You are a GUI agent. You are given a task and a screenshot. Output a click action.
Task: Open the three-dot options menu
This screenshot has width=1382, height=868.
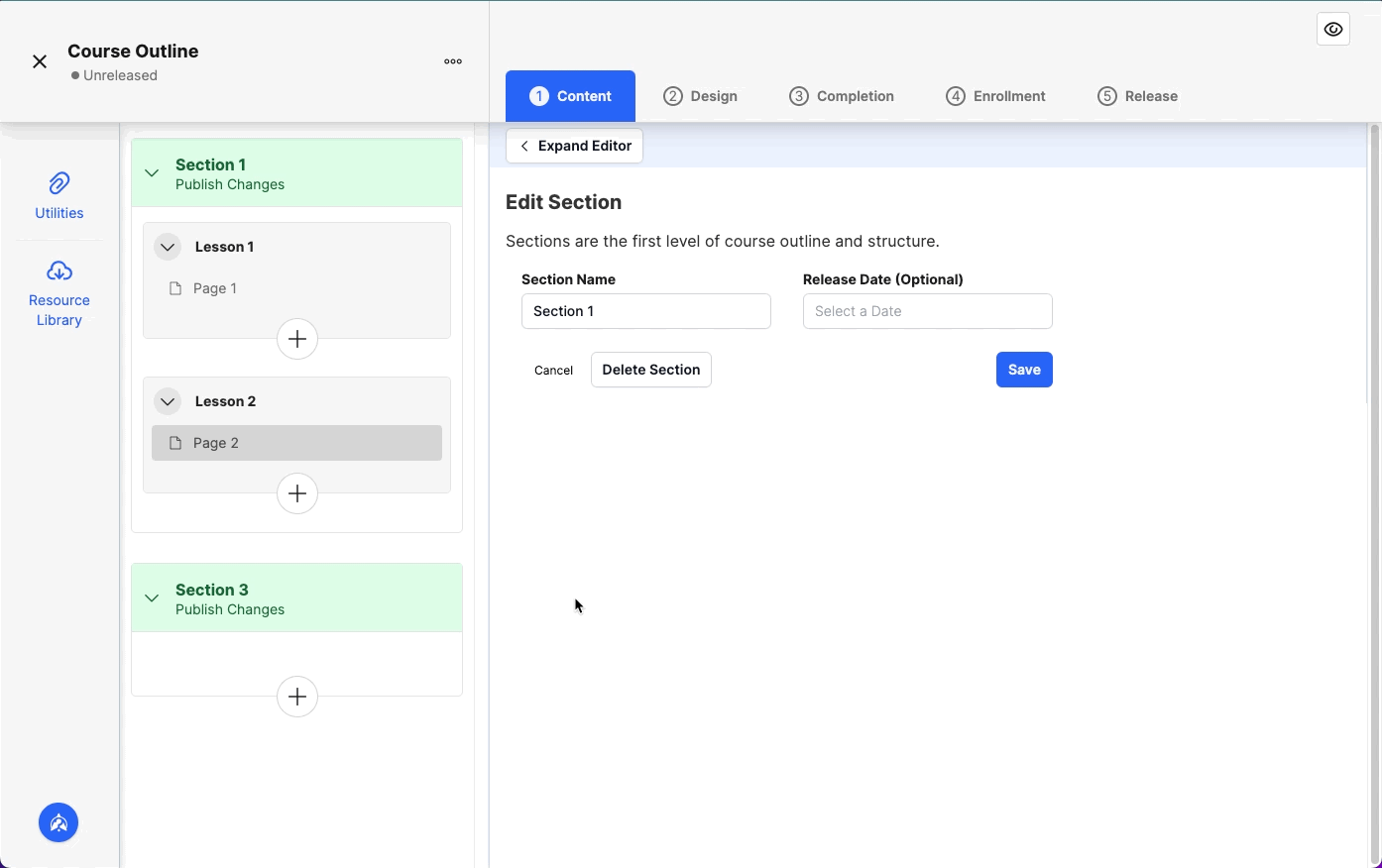[453, 61]
